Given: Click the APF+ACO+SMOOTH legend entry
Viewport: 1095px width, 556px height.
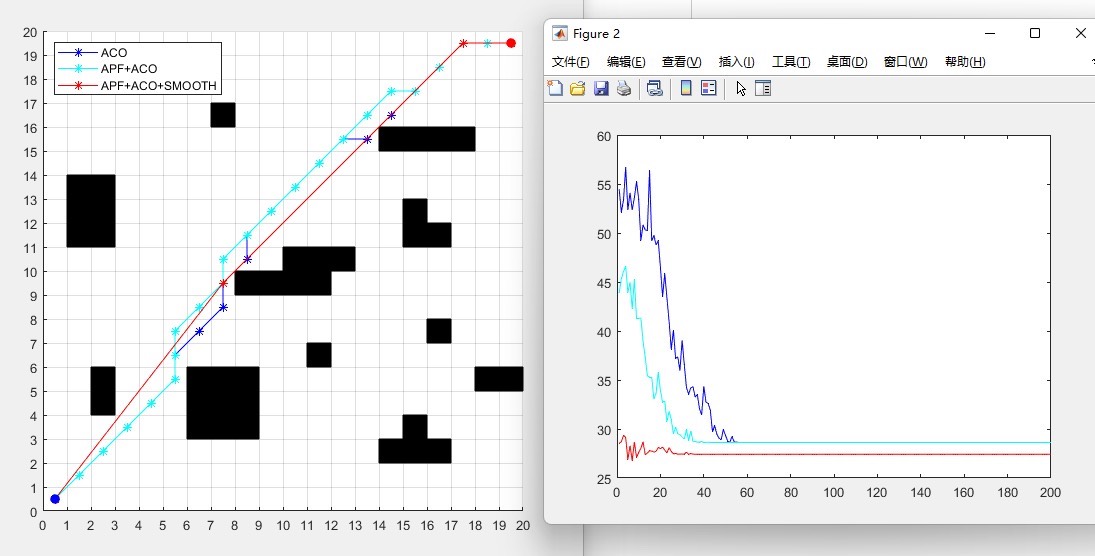Looking at the screenshot, I should (159, 86).
